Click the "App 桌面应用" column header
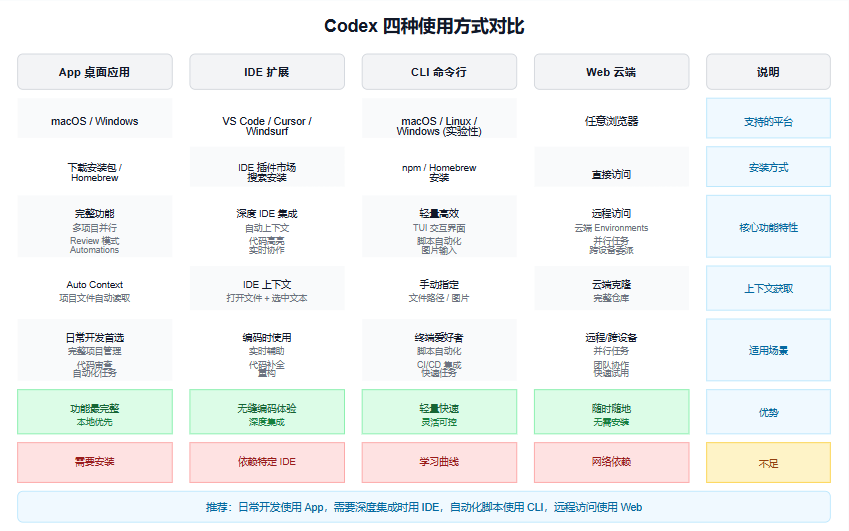This screenshot has height=531, width=849. (x=95, y=72)
